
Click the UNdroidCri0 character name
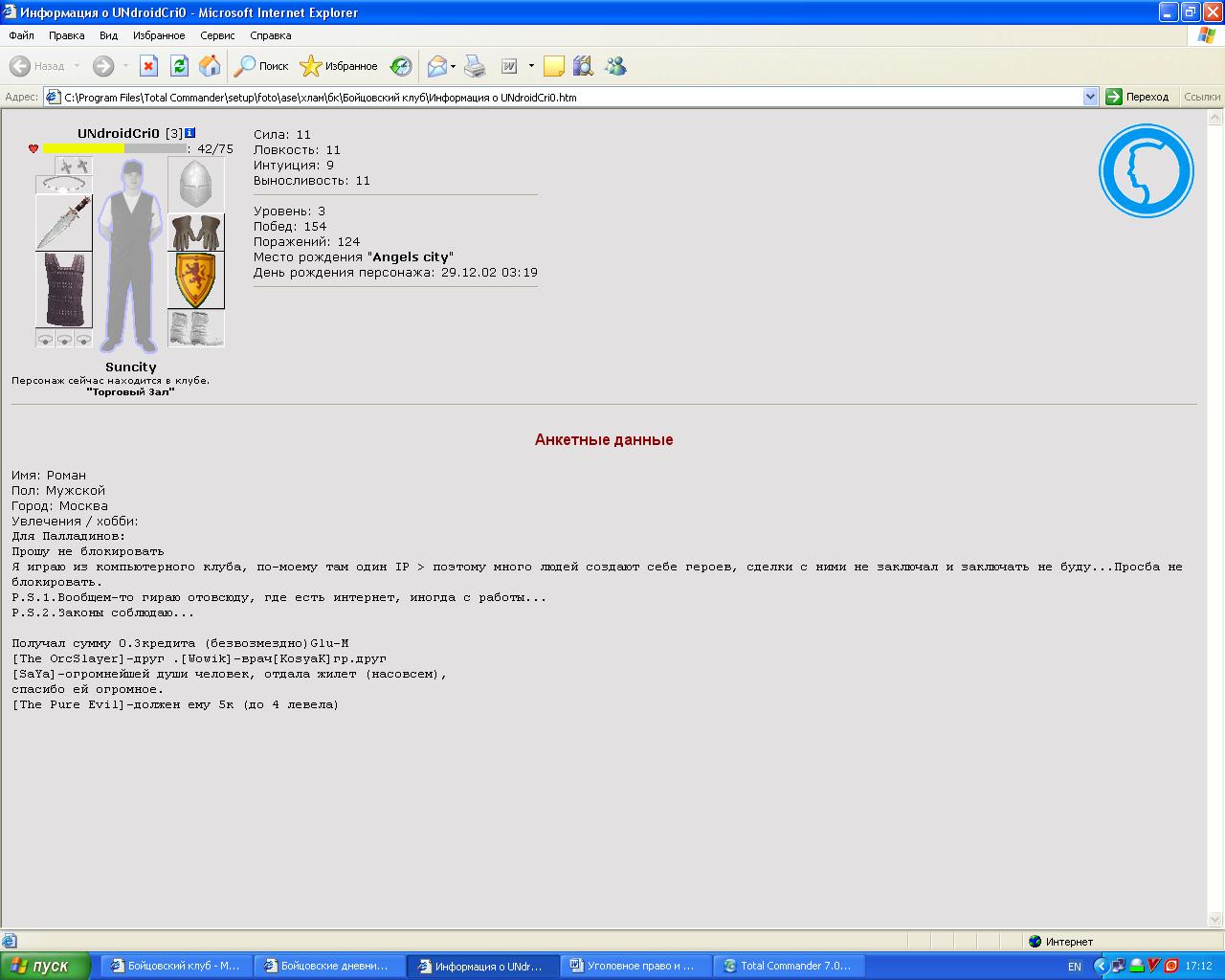pos(119,133)
